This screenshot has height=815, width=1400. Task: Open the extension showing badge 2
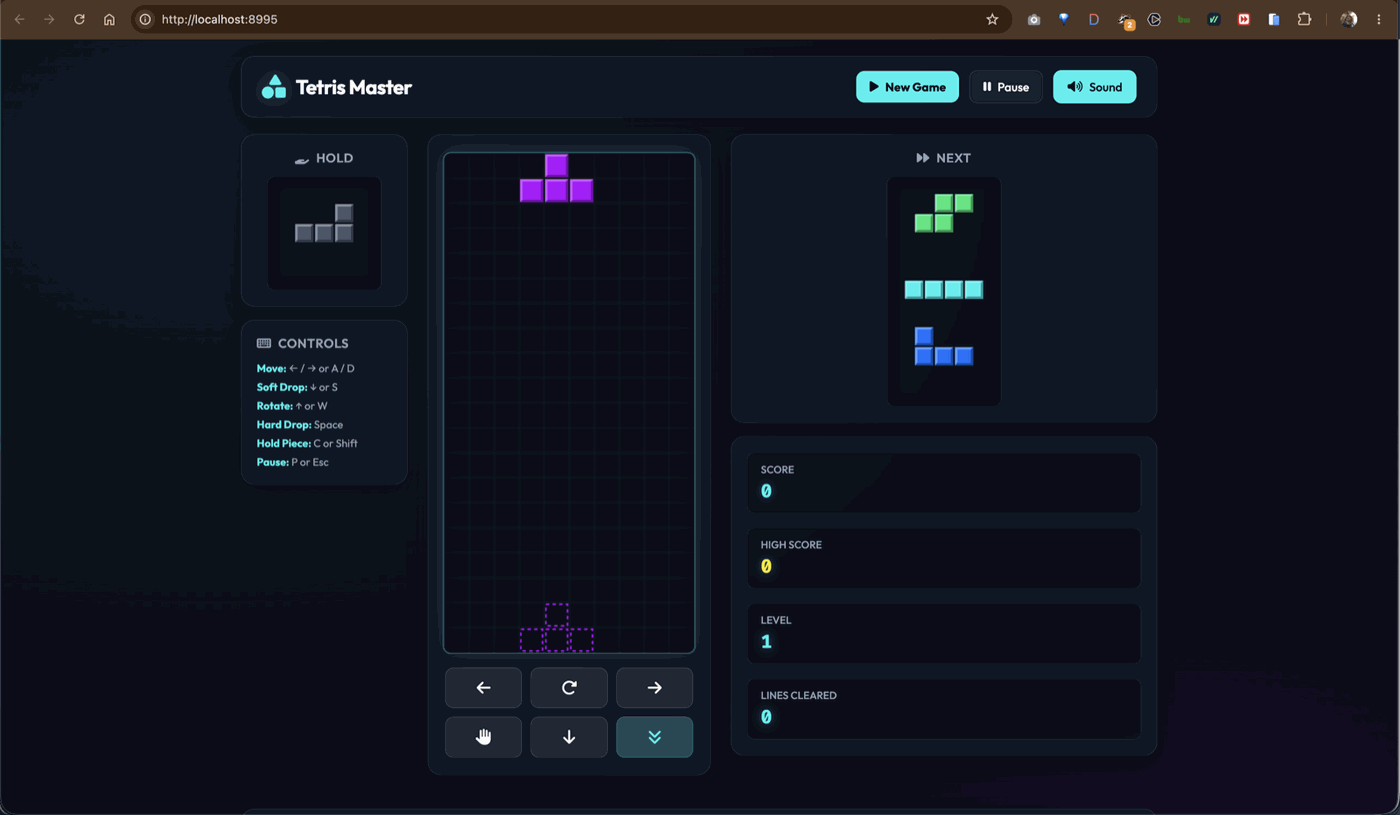click(x=1125, y=20)
